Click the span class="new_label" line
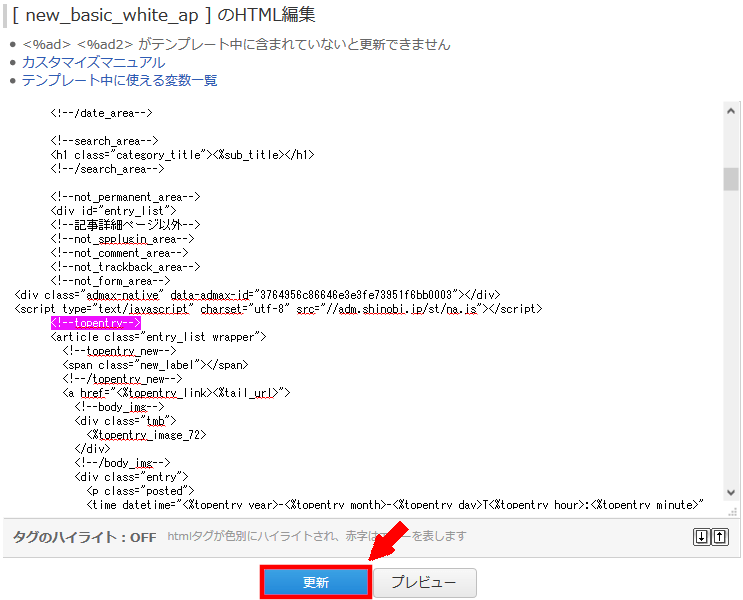This screenshot has height=600, width=743. point(155,365)
